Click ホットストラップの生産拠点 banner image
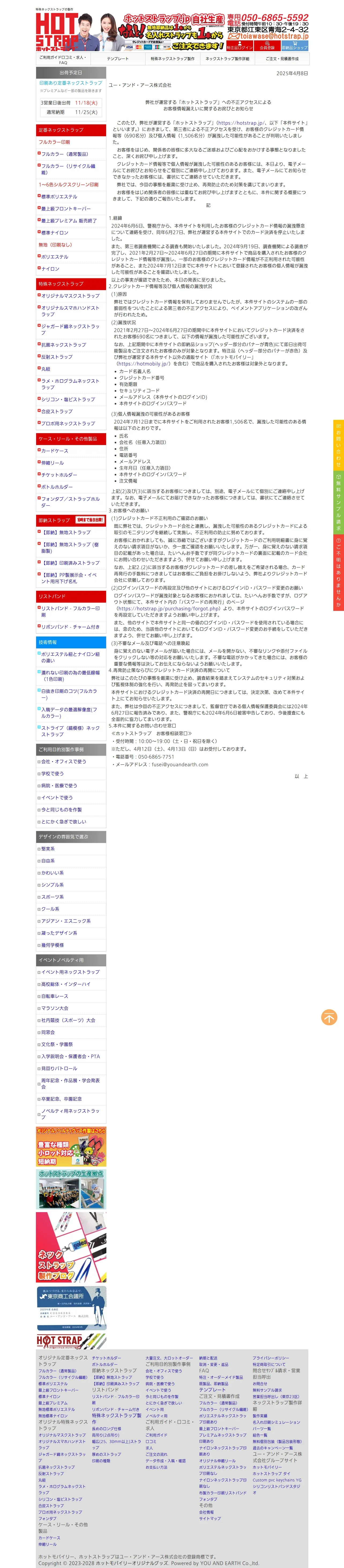 (x=71, y=1189)
